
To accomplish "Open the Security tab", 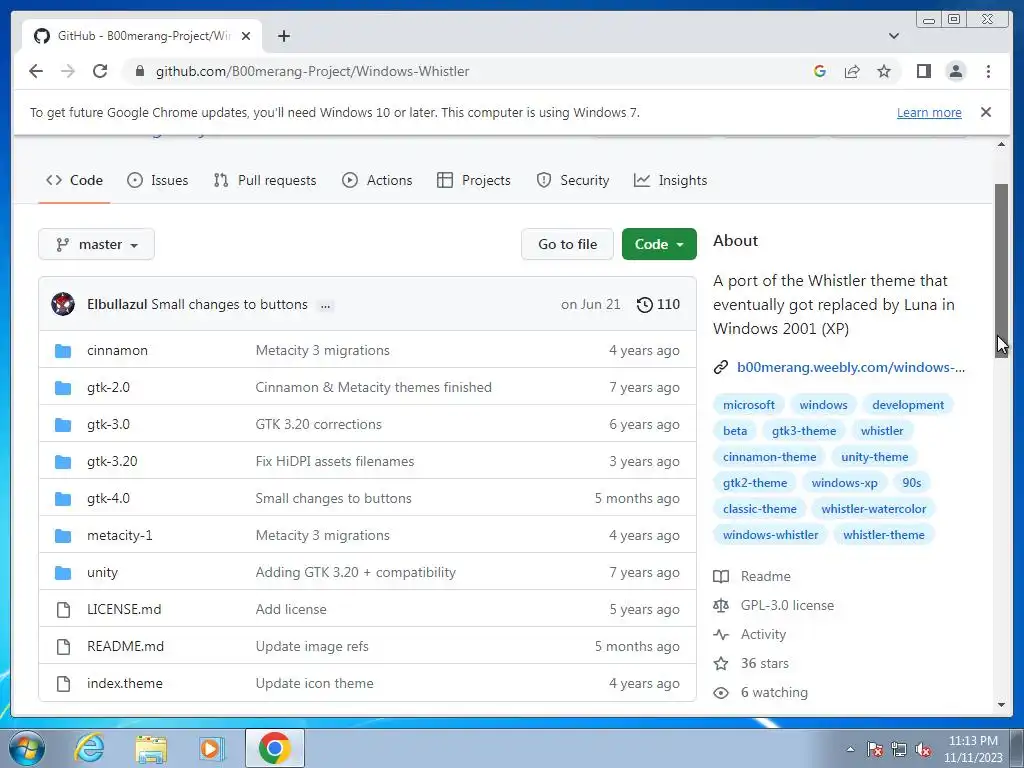I will [573, 180].
